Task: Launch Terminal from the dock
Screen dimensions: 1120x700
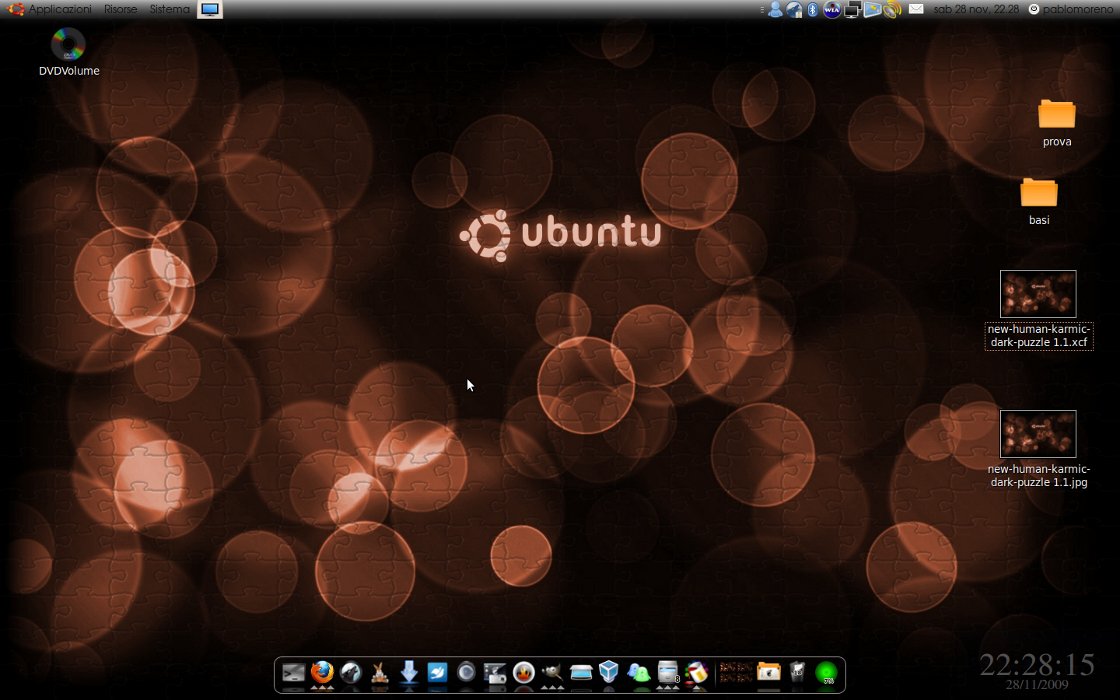Action: click(x=294, y=673)
